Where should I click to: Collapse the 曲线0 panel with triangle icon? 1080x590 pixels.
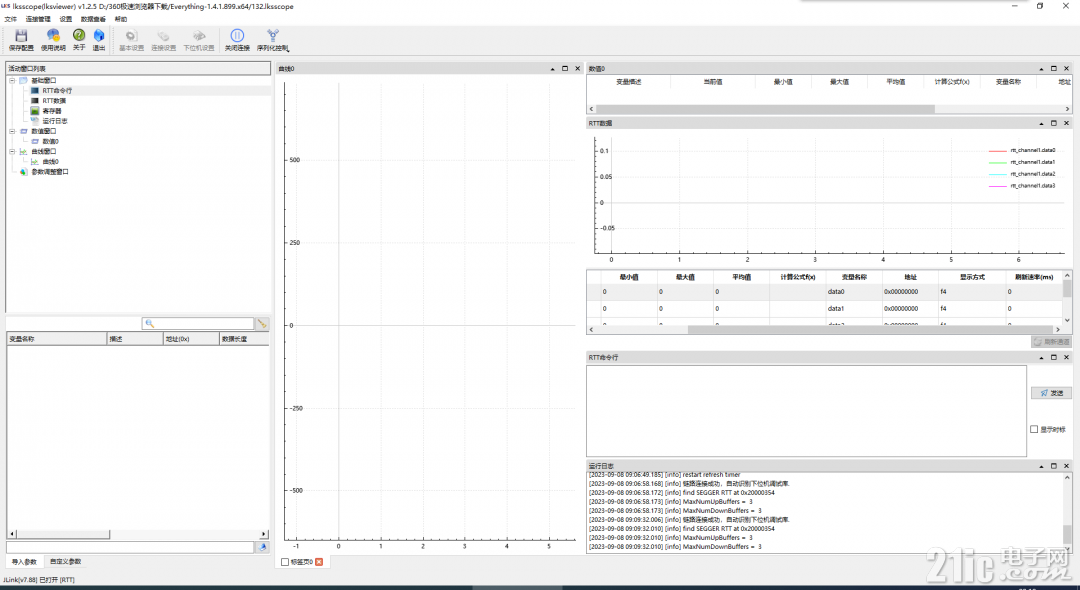[552, 69]
